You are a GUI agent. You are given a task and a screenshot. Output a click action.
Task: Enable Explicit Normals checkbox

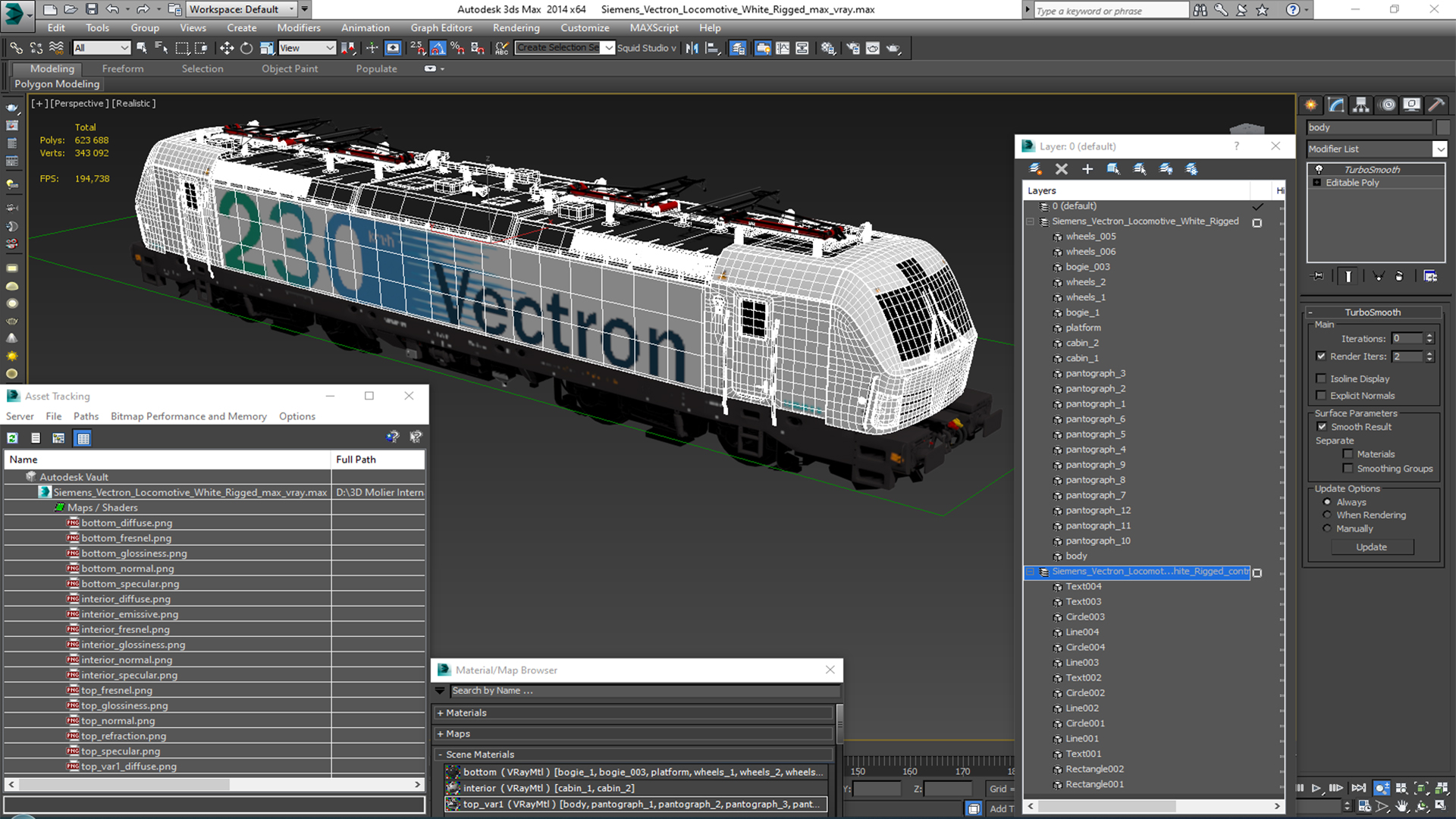pos(1321,395)
